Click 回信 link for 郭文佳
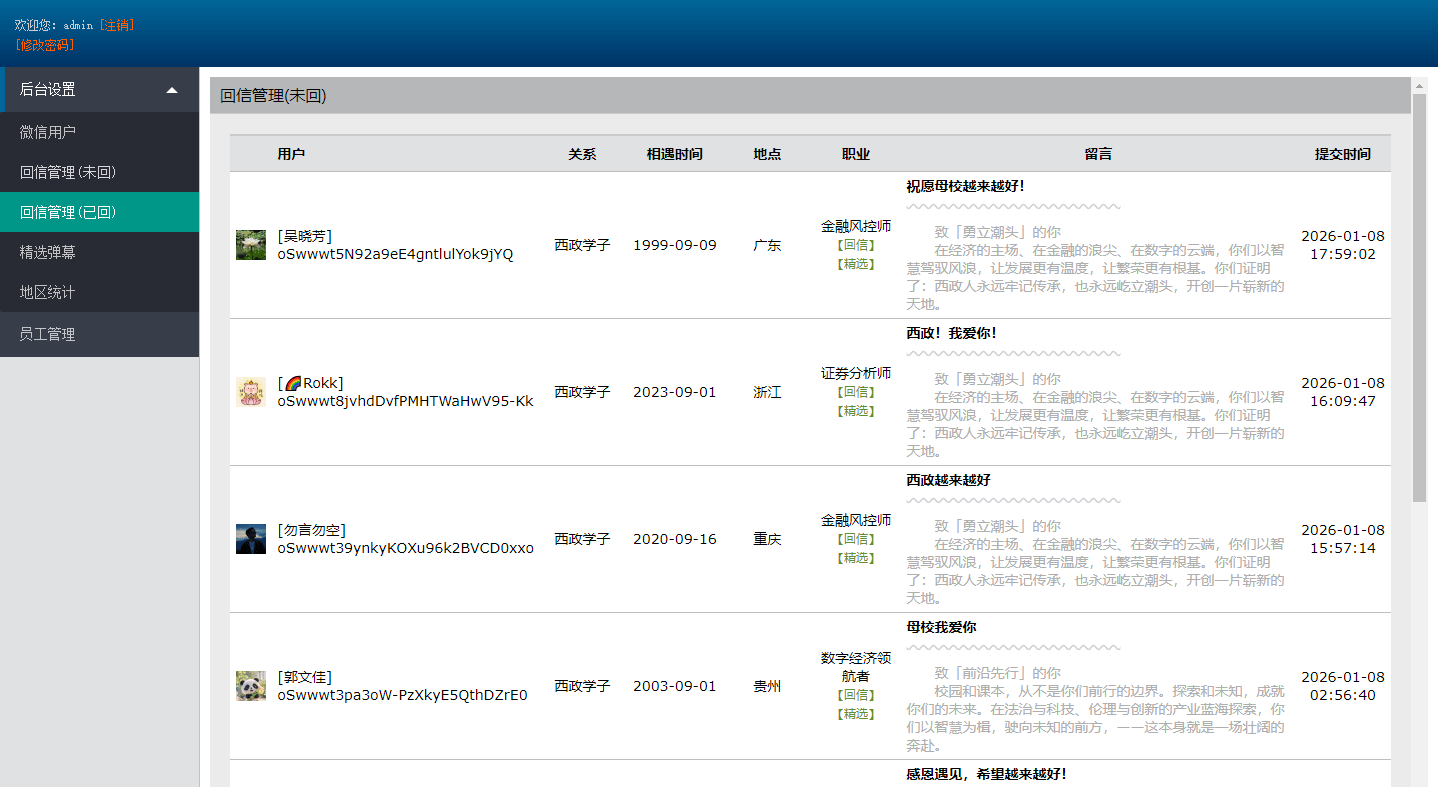The image size is (1438, 787). 855,695
